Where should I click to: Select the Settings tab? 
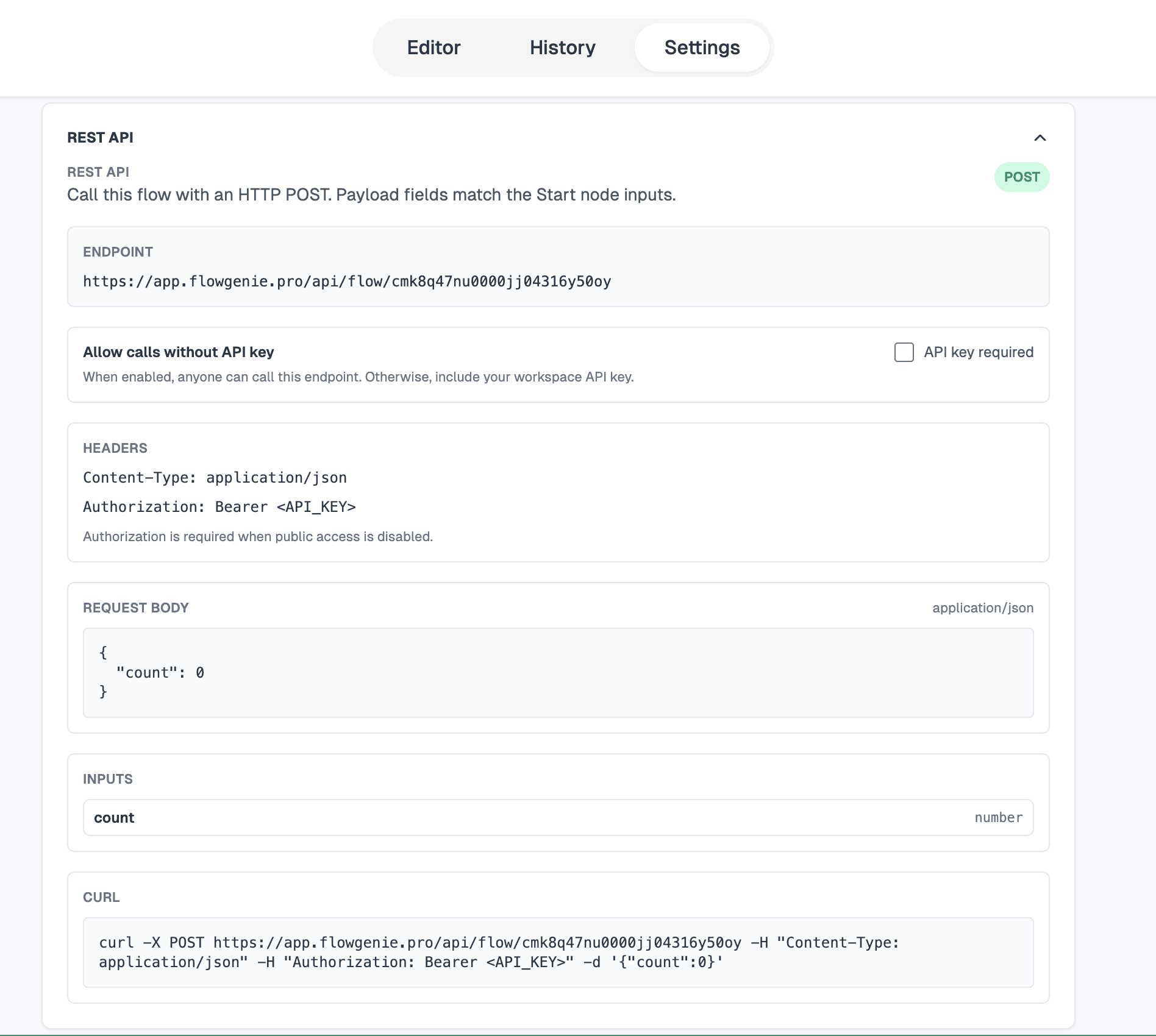(702, 48)
